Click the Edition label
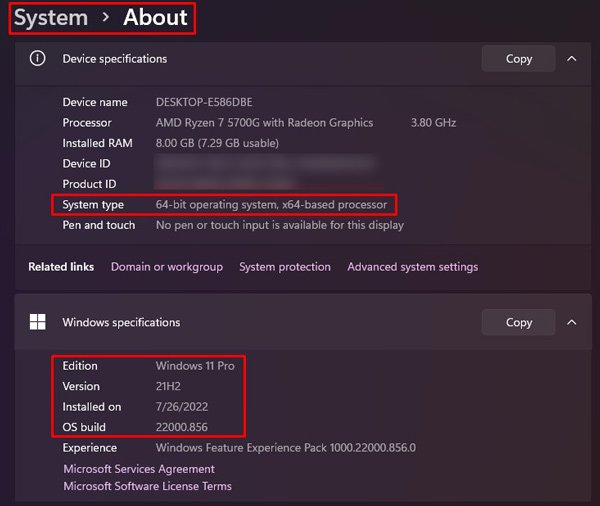The image size is (600, 506). tap(80, 366)
